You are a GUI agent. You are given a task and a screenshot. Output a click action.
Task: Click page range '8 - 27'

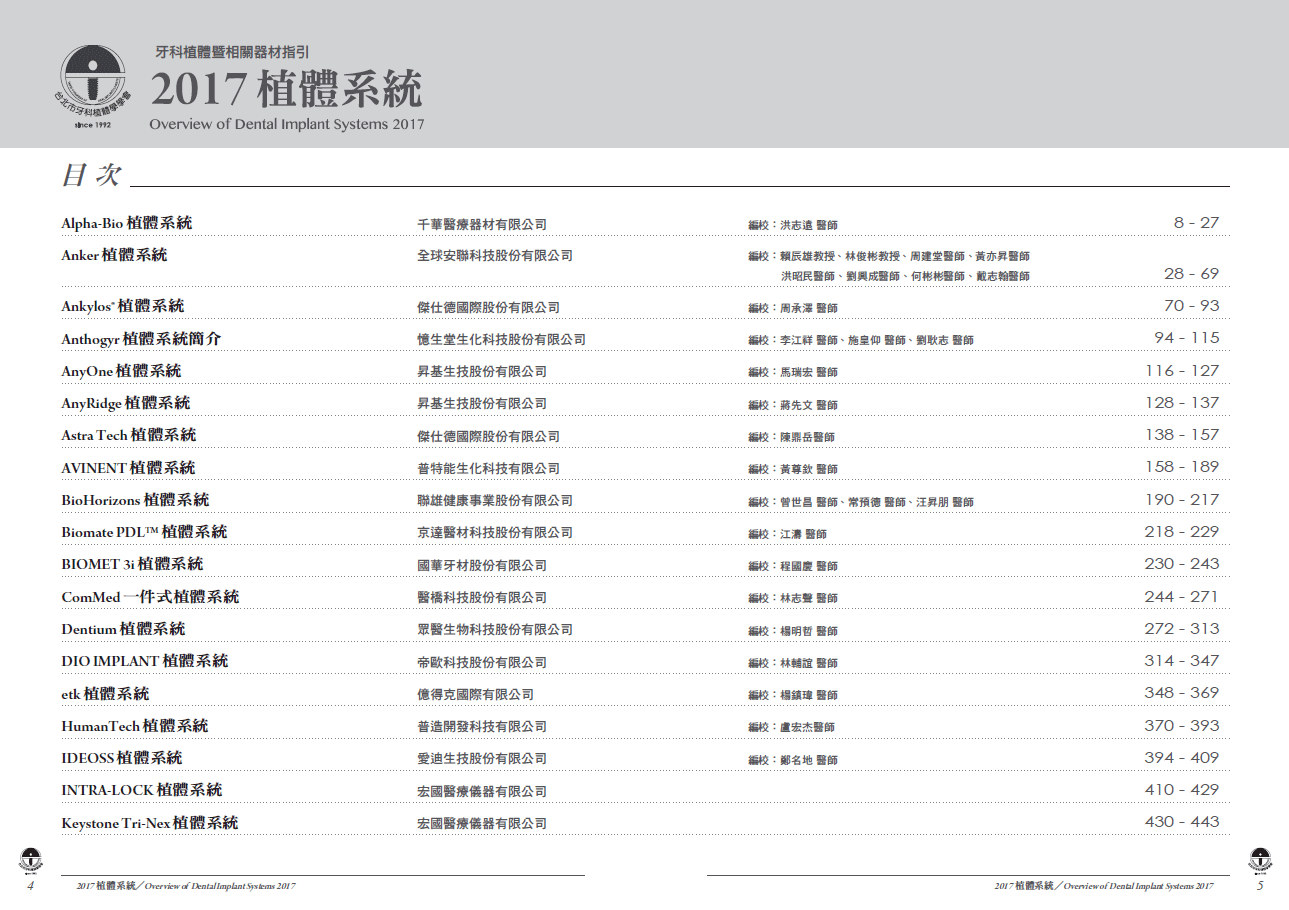1196,223
